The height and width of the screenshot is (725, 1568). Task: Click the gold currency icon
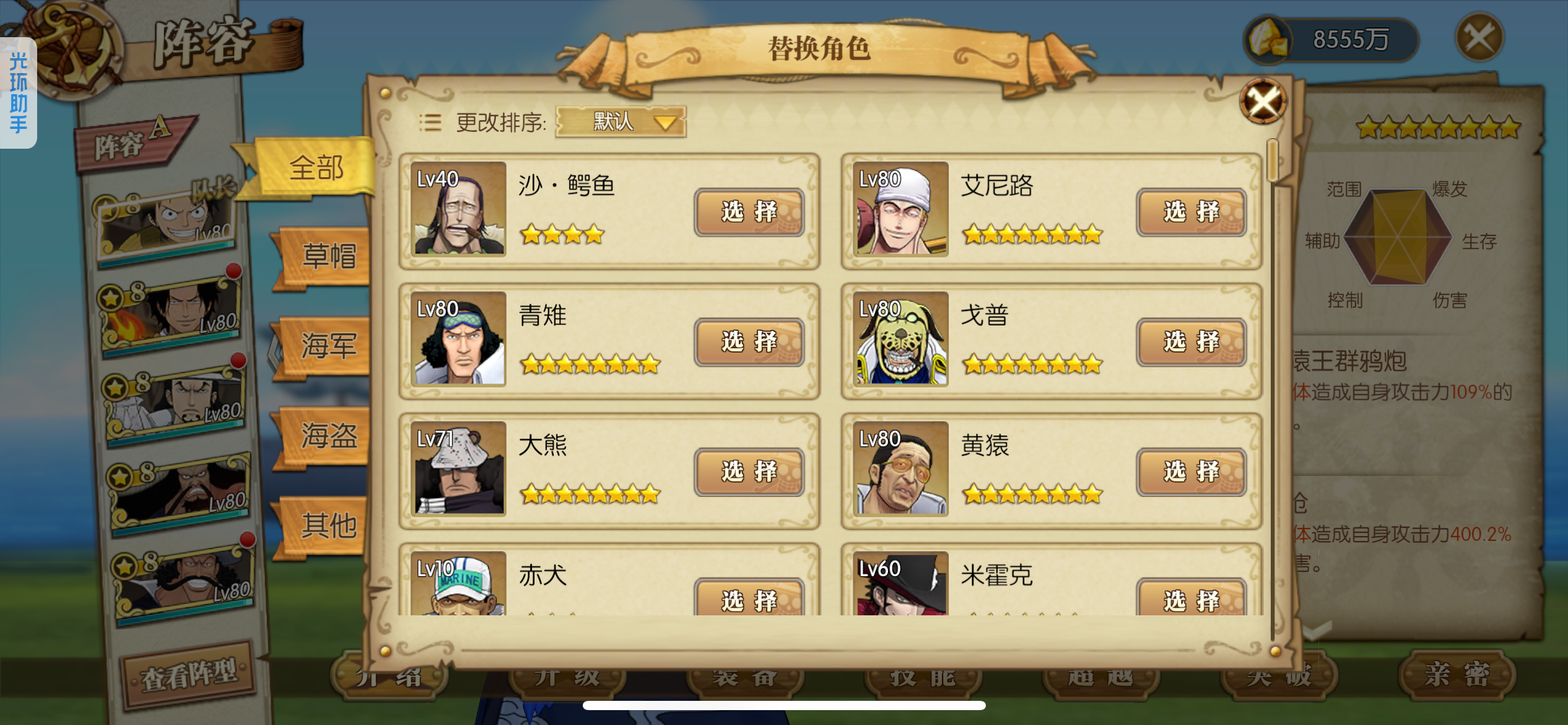(1268, 40)
